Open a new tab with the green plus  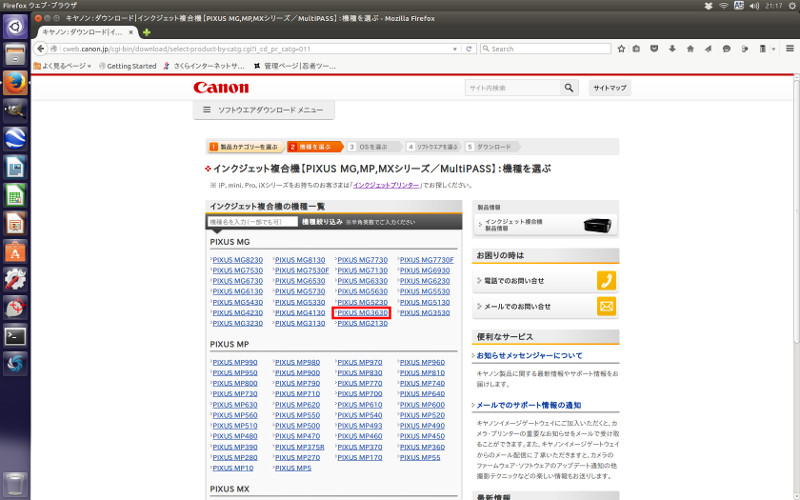(x=146, y=32)
